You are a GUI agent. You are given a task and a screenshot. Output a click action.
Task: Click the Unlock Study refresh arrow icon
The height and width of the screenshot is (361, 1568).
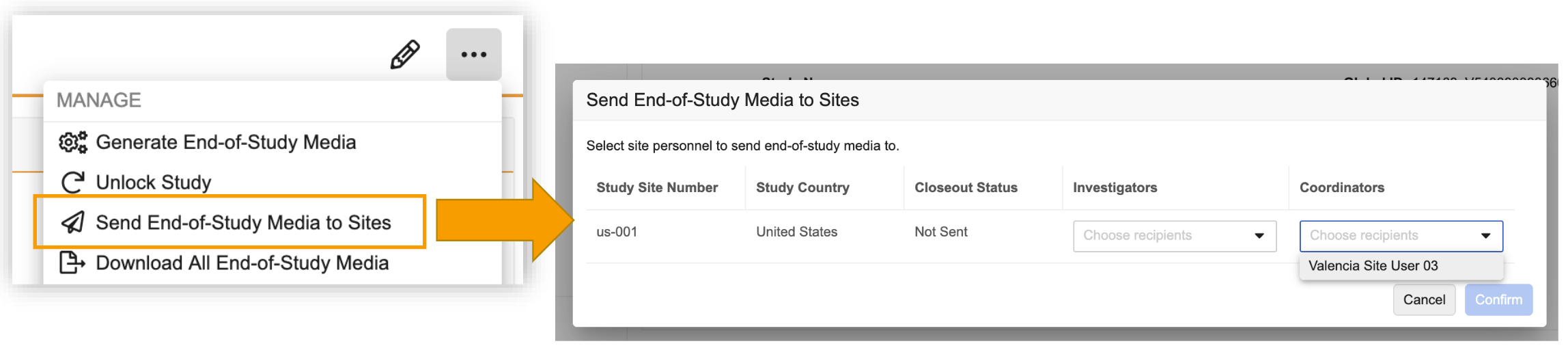click(x=73, y=183)
